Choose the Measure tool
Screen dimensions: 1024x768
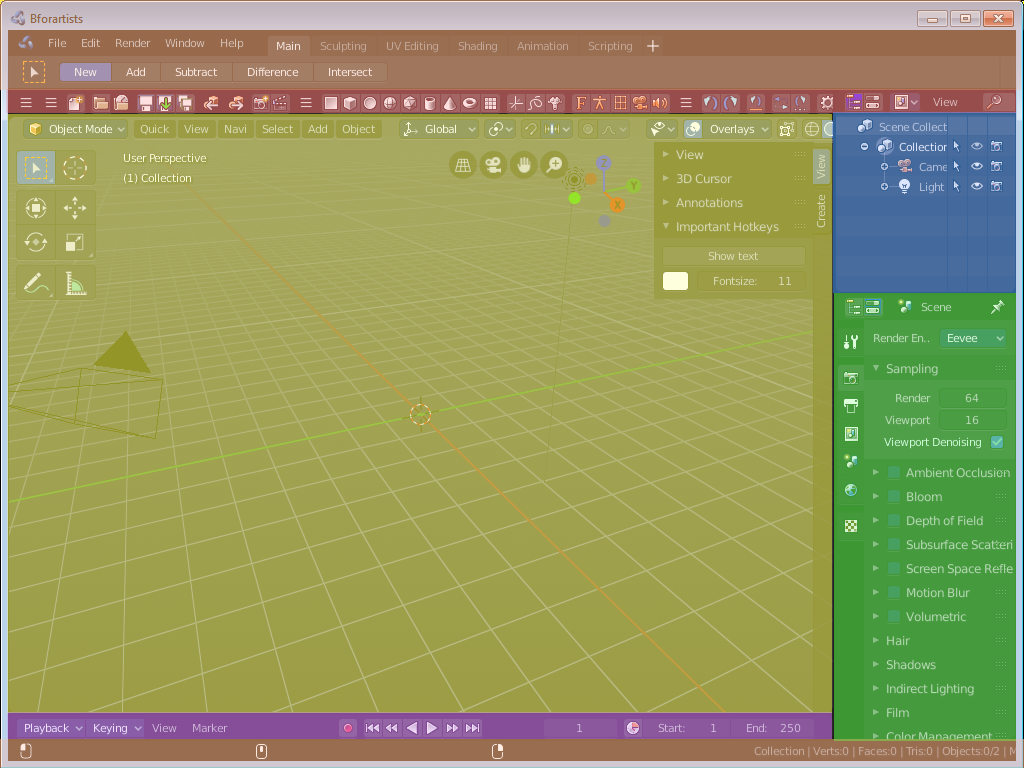(x=74, y=283)
